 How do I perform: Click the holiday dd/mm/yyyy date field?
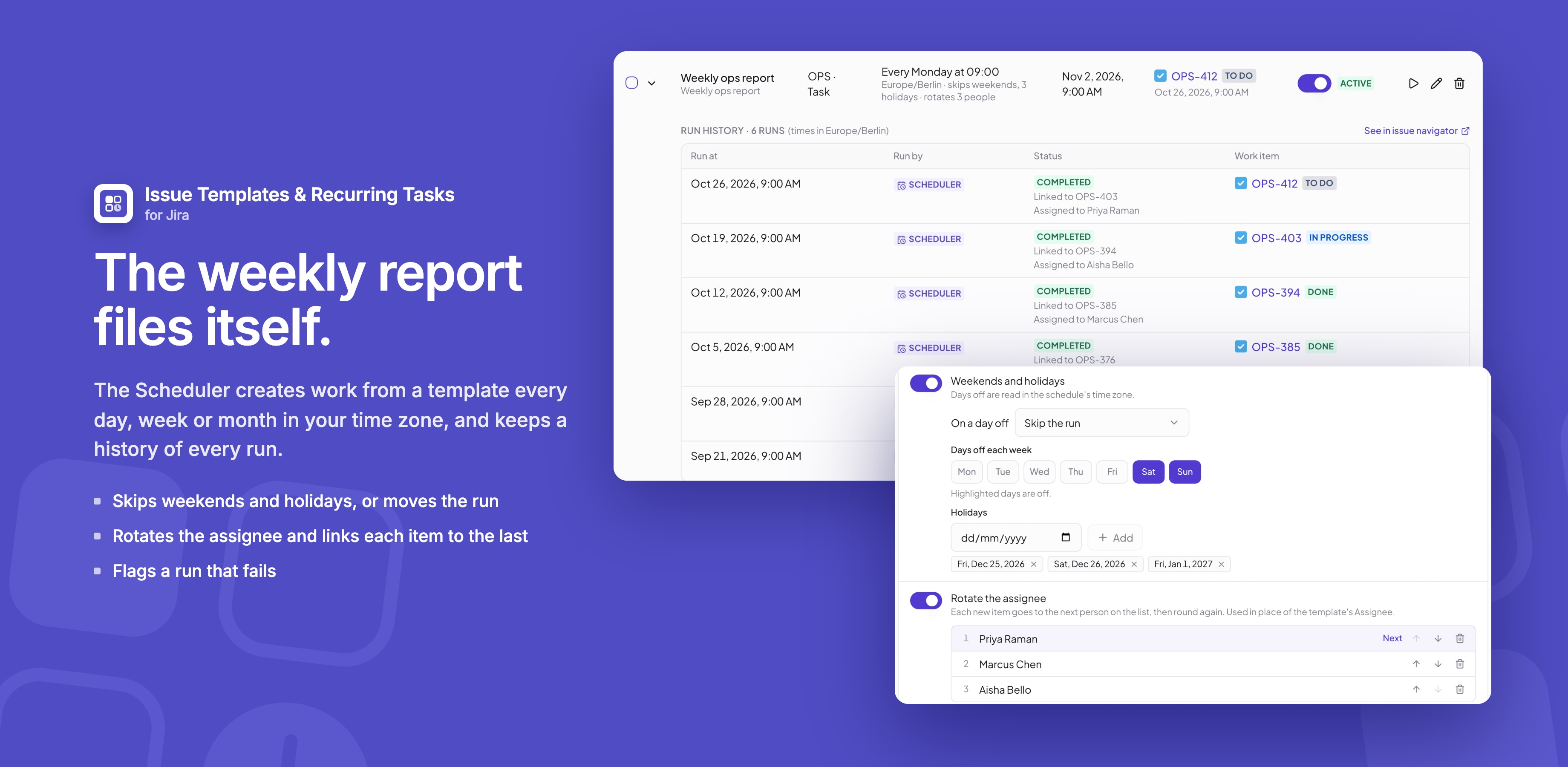(1016, 537)
